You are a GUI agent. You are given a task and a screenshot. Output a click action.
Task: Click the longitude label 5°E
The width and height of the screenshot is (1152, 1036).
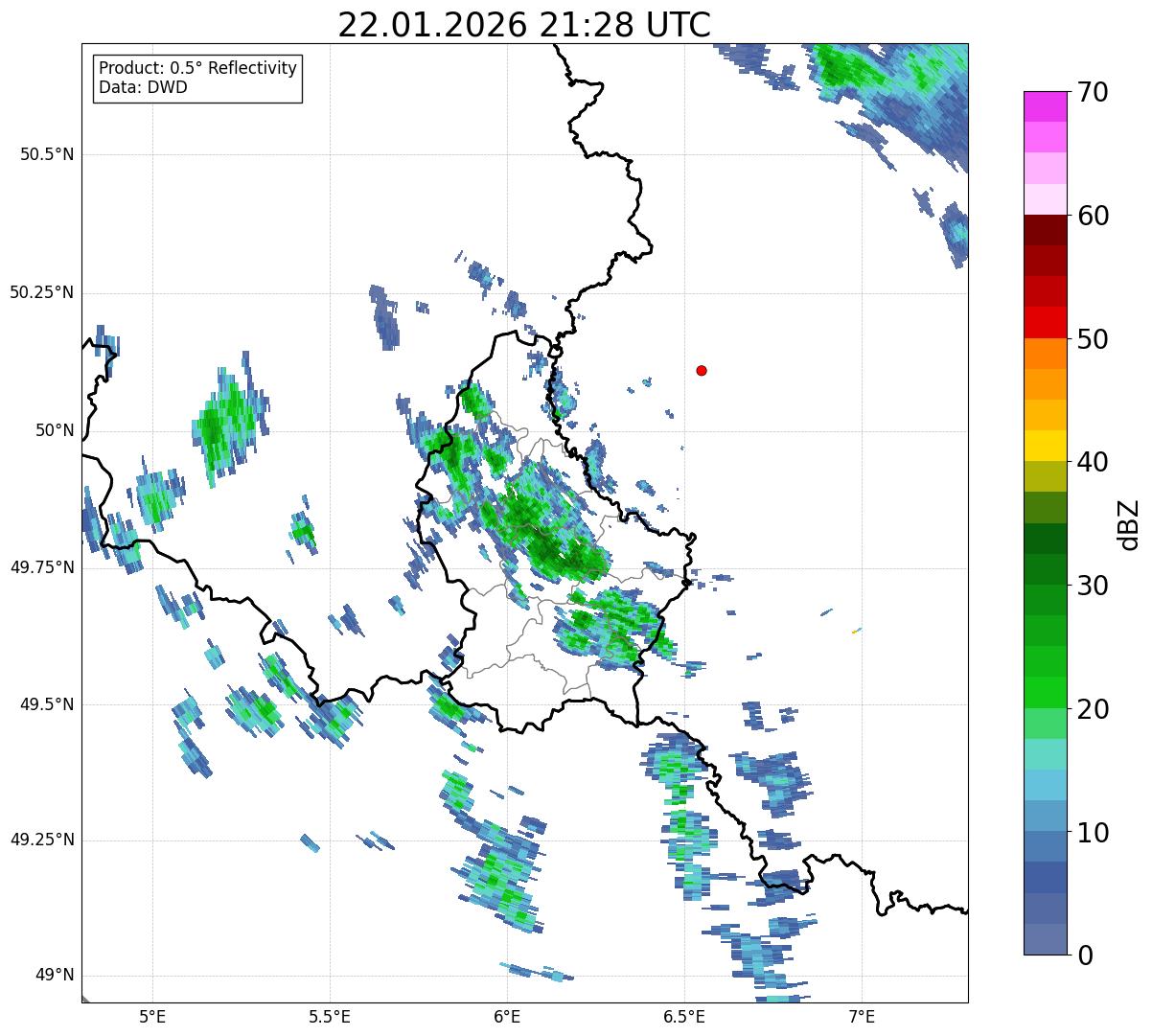coord(152,1016)
